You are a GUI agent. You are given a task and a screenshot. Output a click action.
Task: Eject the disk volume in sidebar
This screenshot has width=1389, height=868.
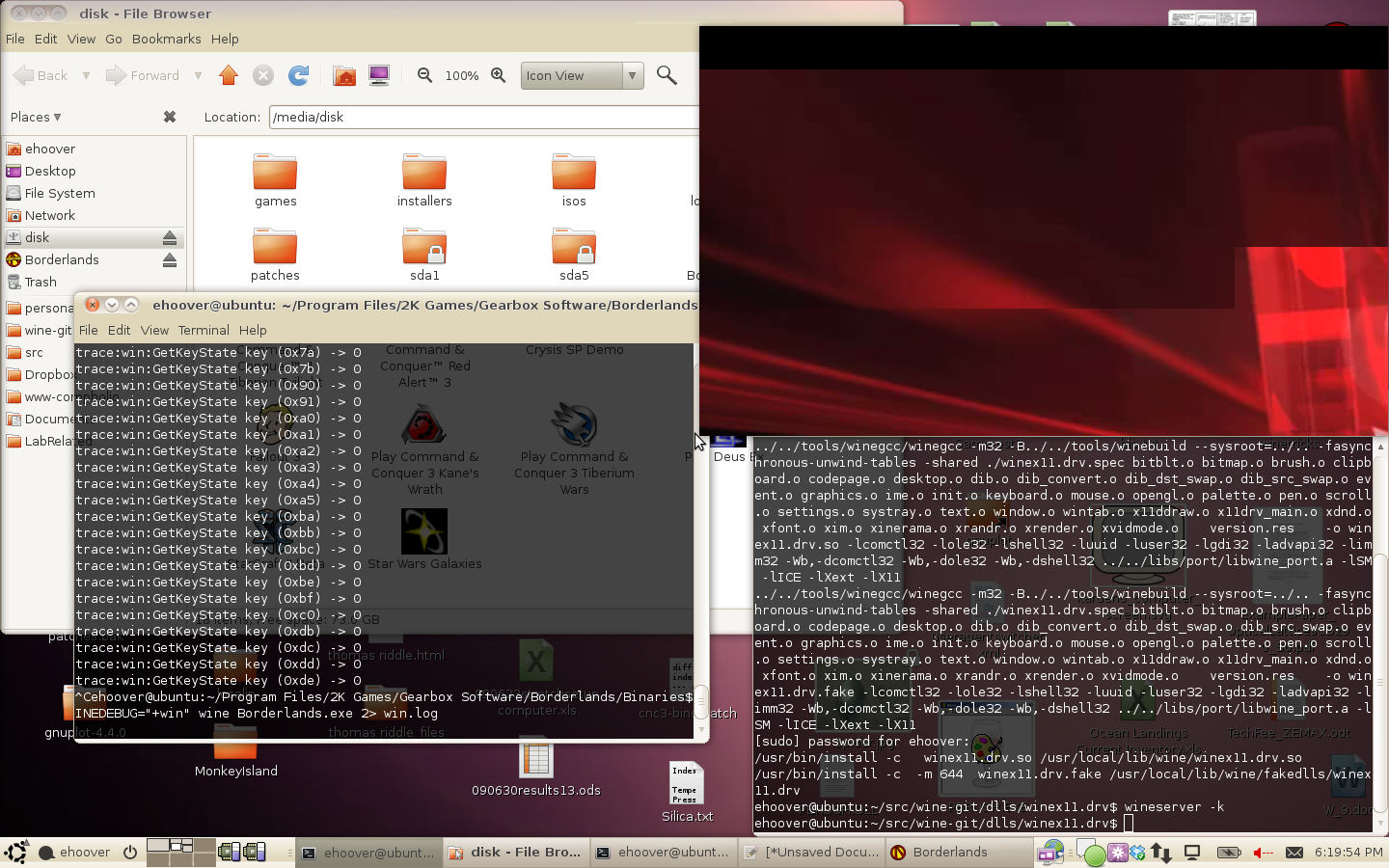tap(170, 237)
